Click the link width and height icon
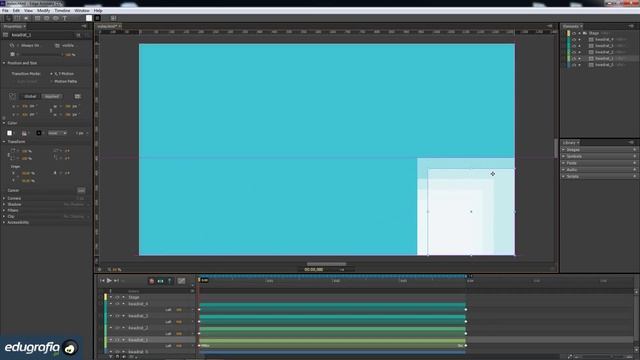This screenshot has height=360, width=640. pyautogui.click(x=51, y=110)
